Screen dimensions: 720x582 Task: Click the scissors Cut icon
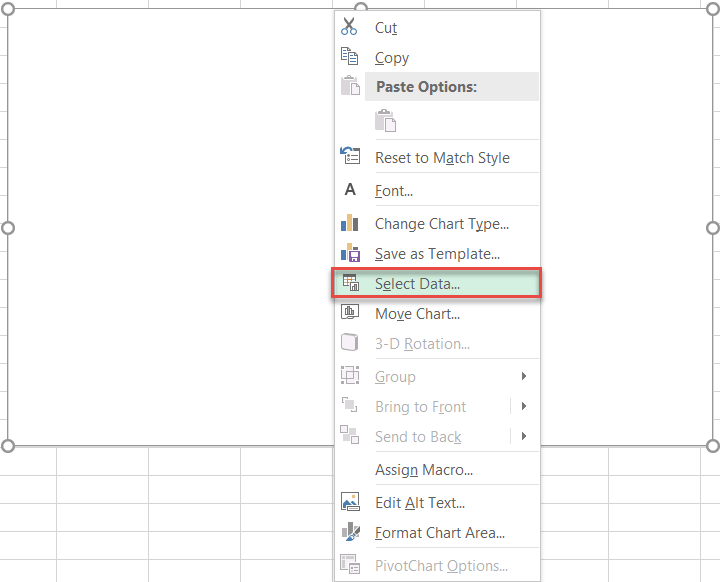pos(349,27)
